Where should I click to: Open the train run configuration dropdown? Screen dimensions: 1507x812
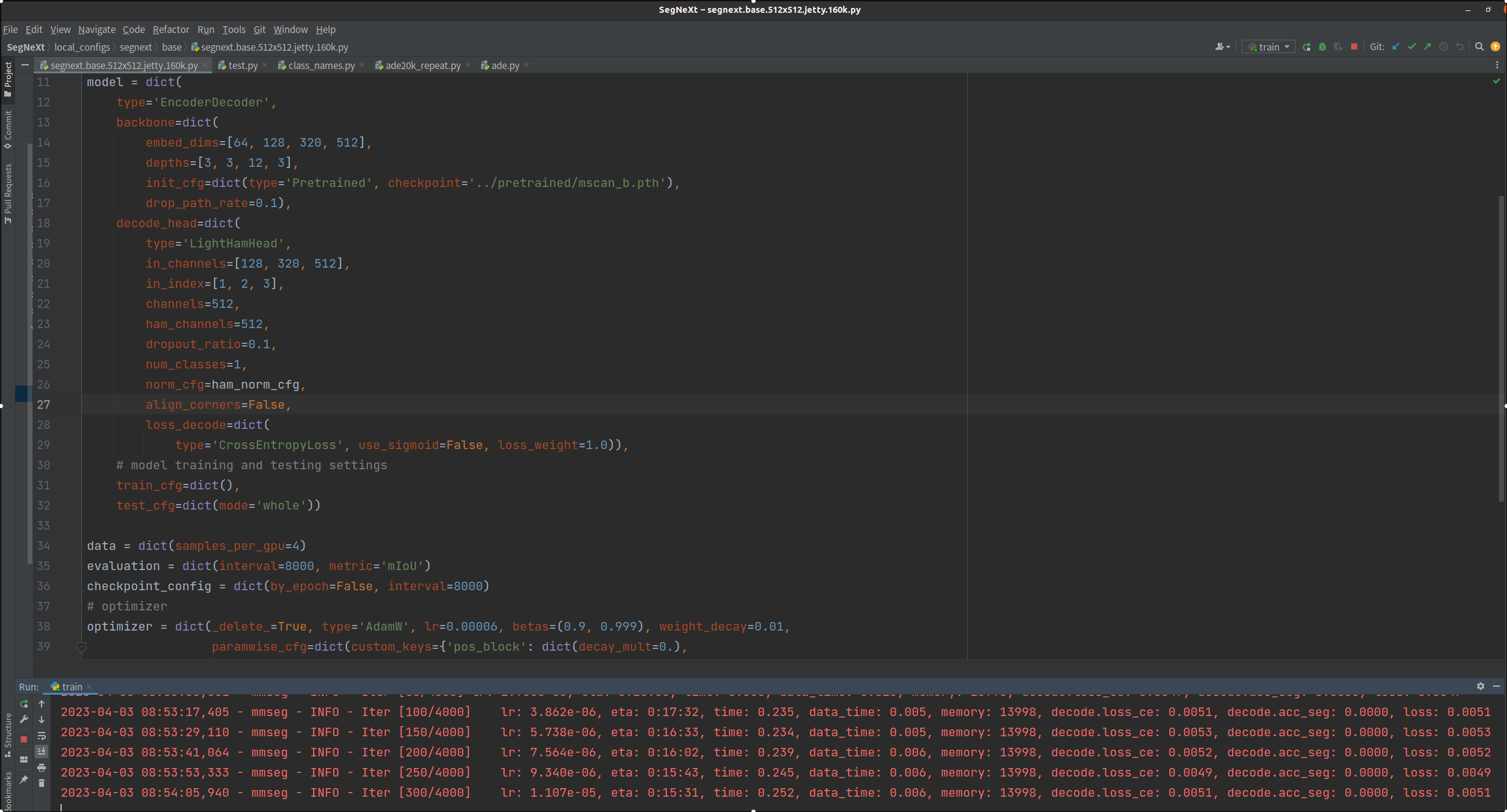click(1286, 46)
